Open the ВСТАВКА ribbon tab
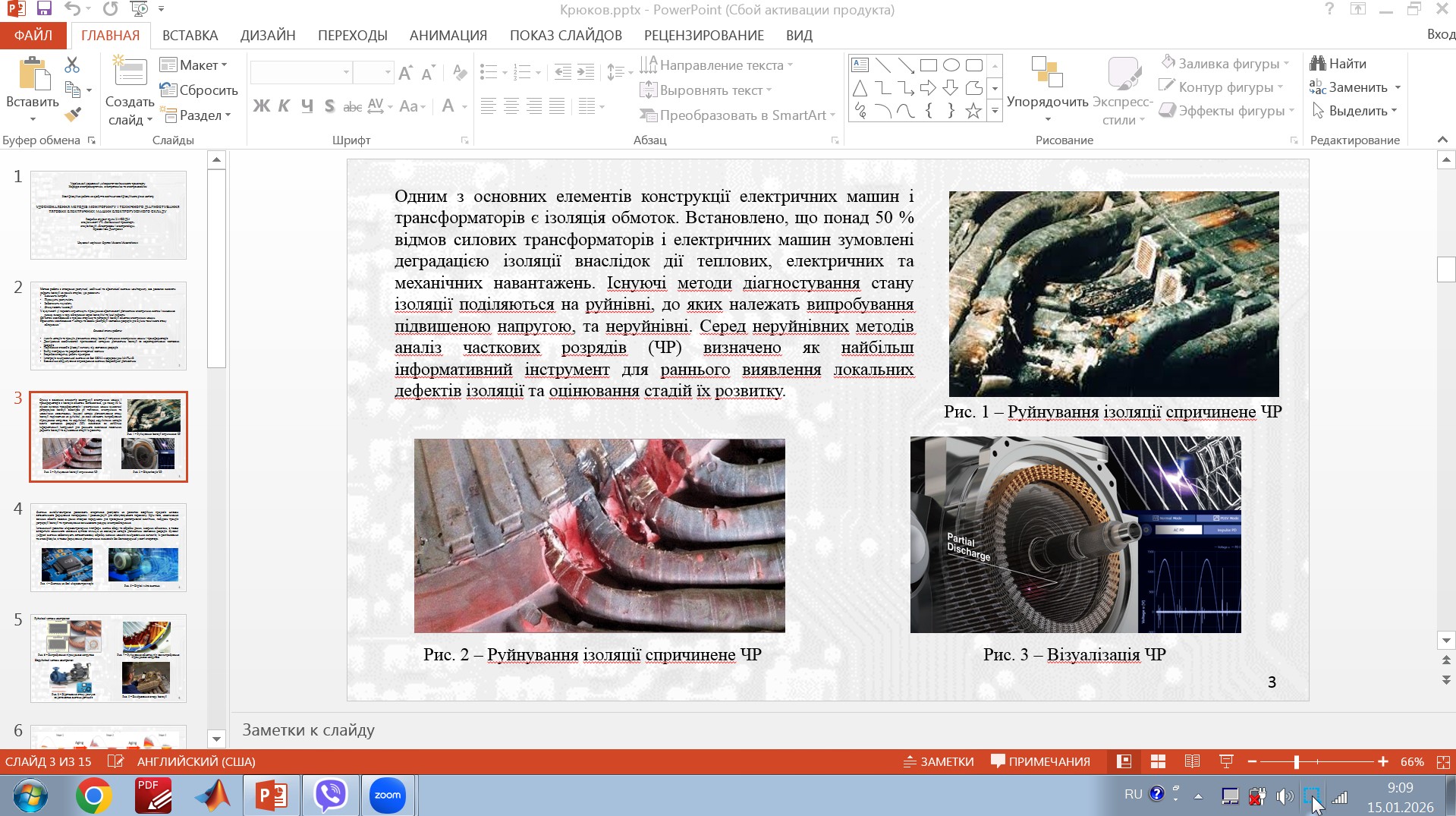 click(190, 36)
